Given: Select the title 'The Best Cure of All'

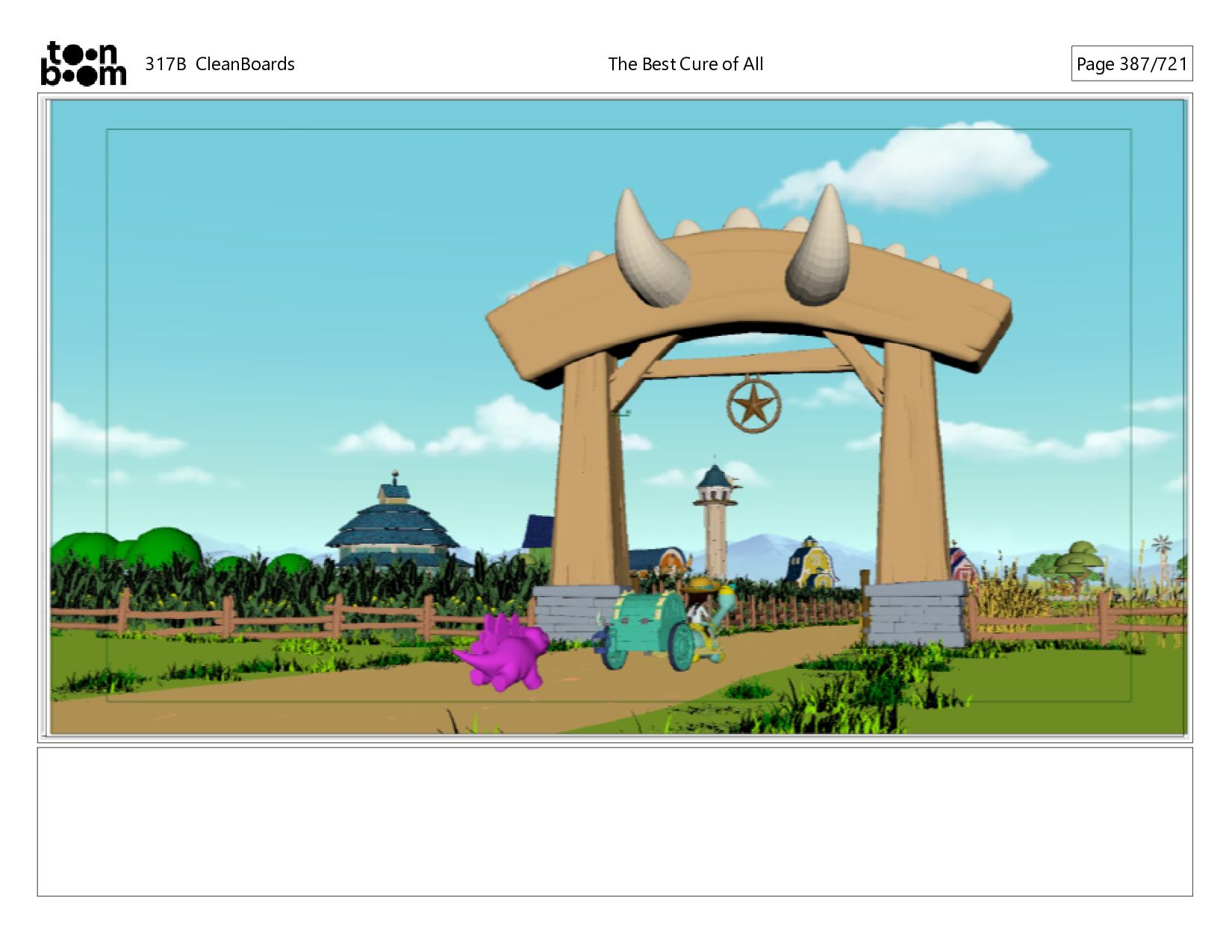Looking at the screenshot, I should [x=685, y=64].
